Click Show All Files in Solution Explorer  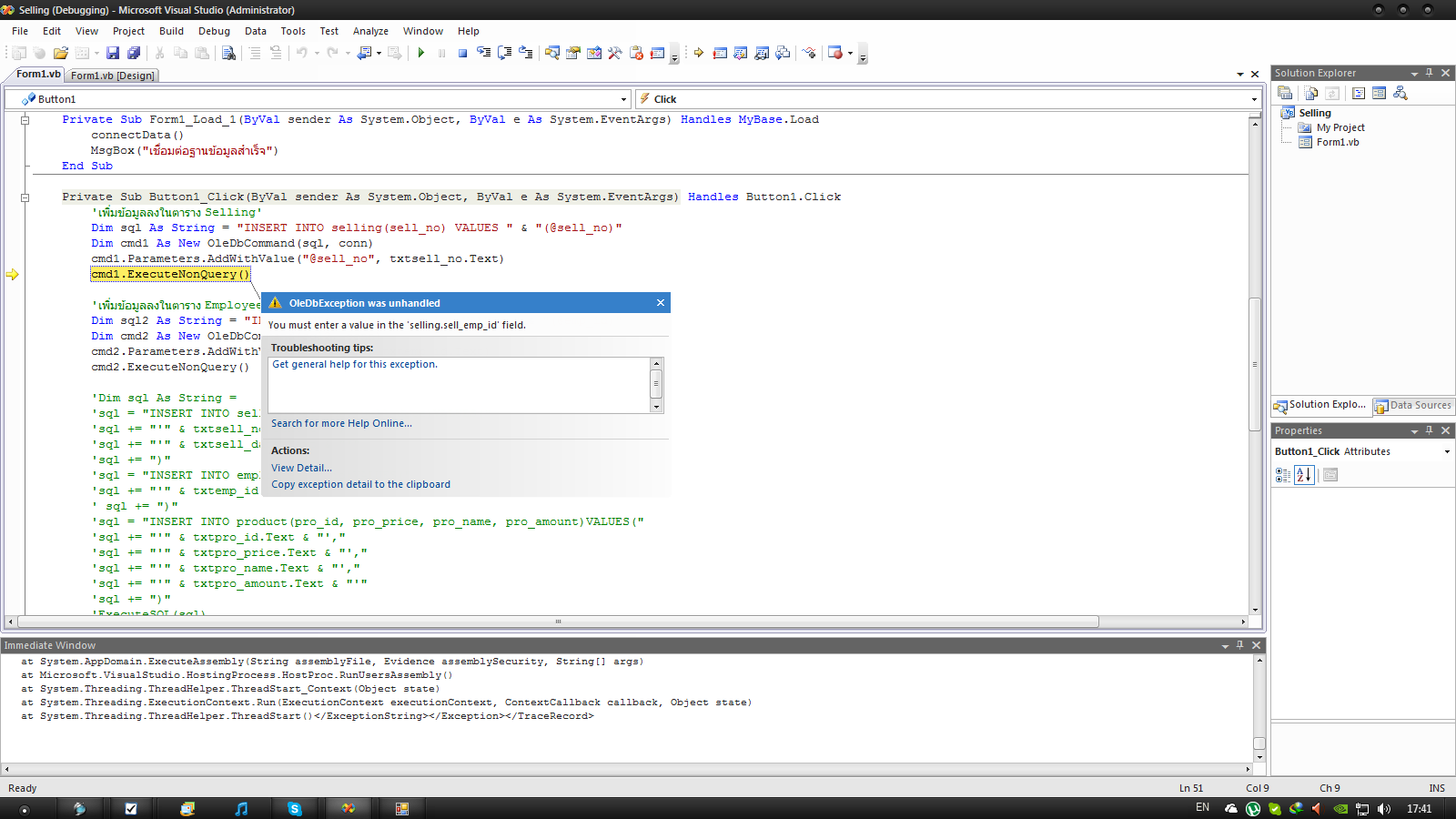click(x=1311, y=93)
